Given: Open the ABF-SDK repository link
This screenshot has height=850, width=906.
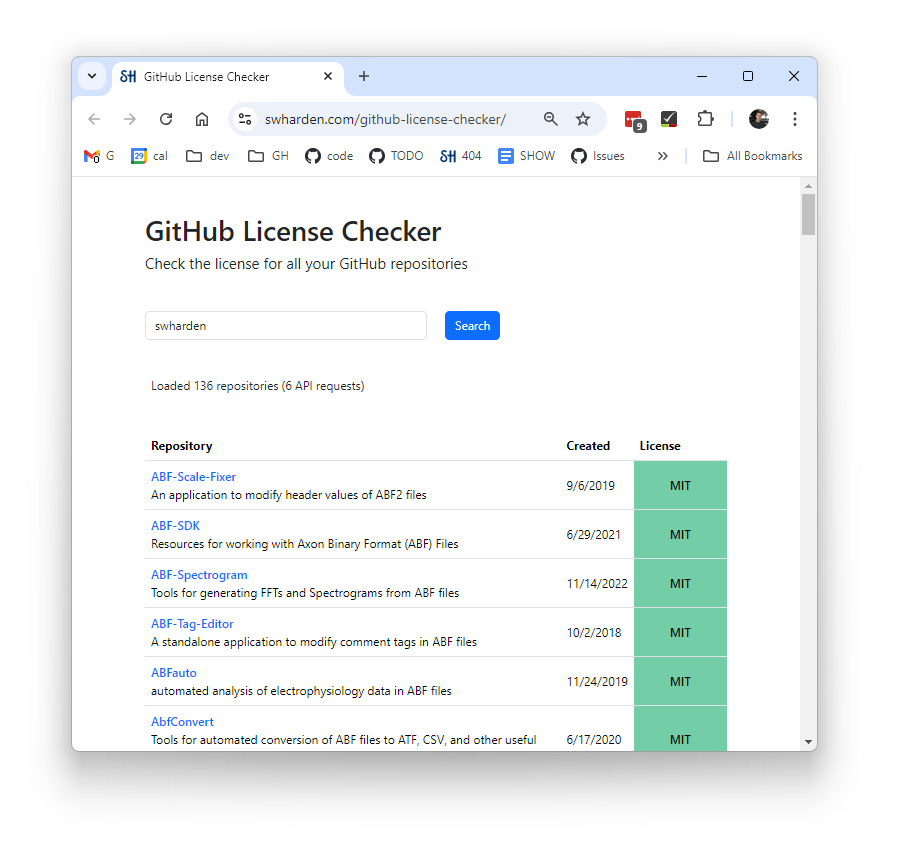Looking at the screenshot, I should (x=176, y=526).
